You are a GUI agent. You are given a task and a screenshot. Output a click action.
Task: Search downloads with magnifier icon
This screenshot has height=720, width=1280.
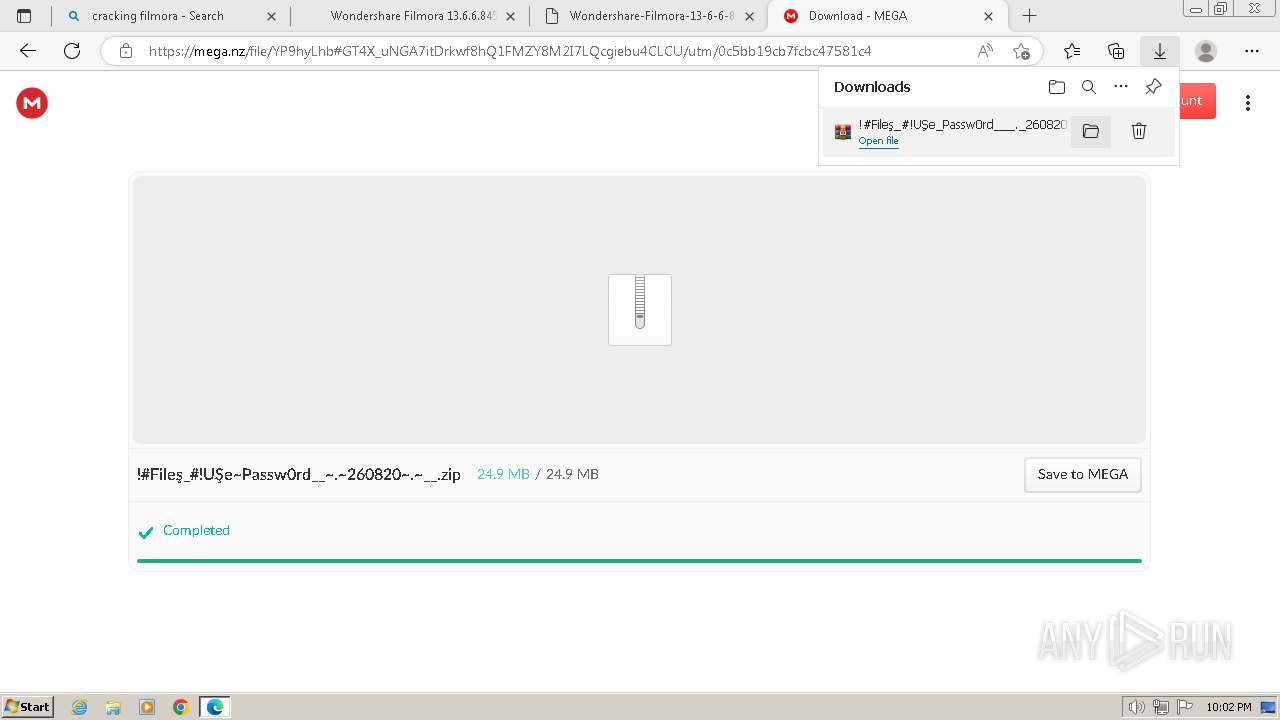(x=1089, y=87)
